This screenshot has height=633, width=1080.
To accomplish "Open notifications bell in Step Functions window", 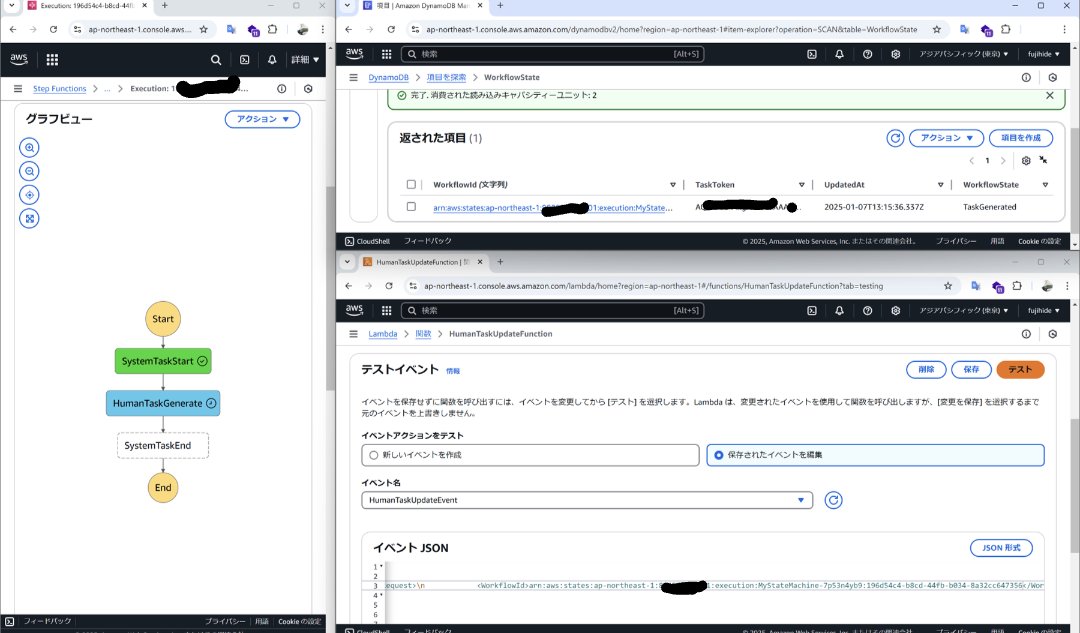I will coord(272,60).
